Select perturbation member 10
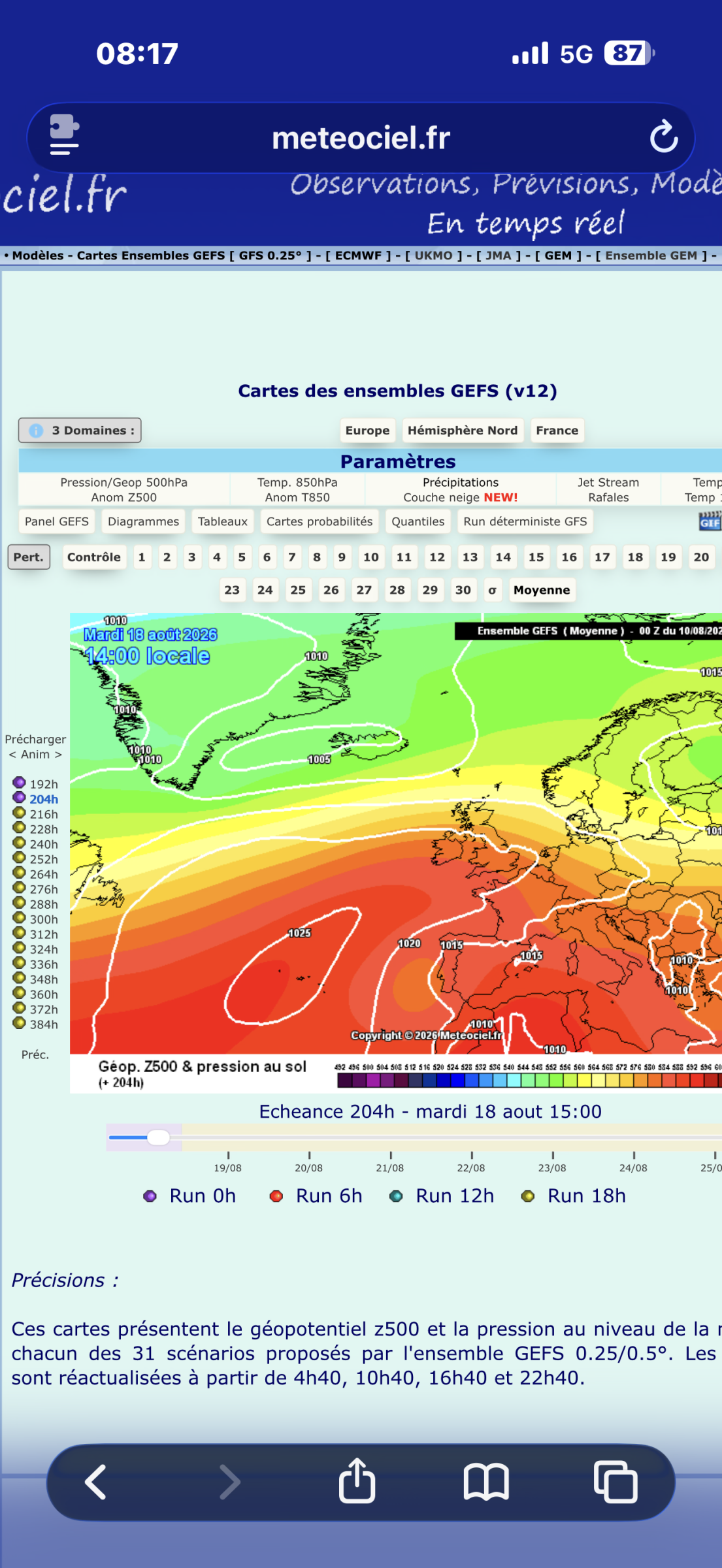The width and height of the screenshot is (722, 1568). pos(371,557)
